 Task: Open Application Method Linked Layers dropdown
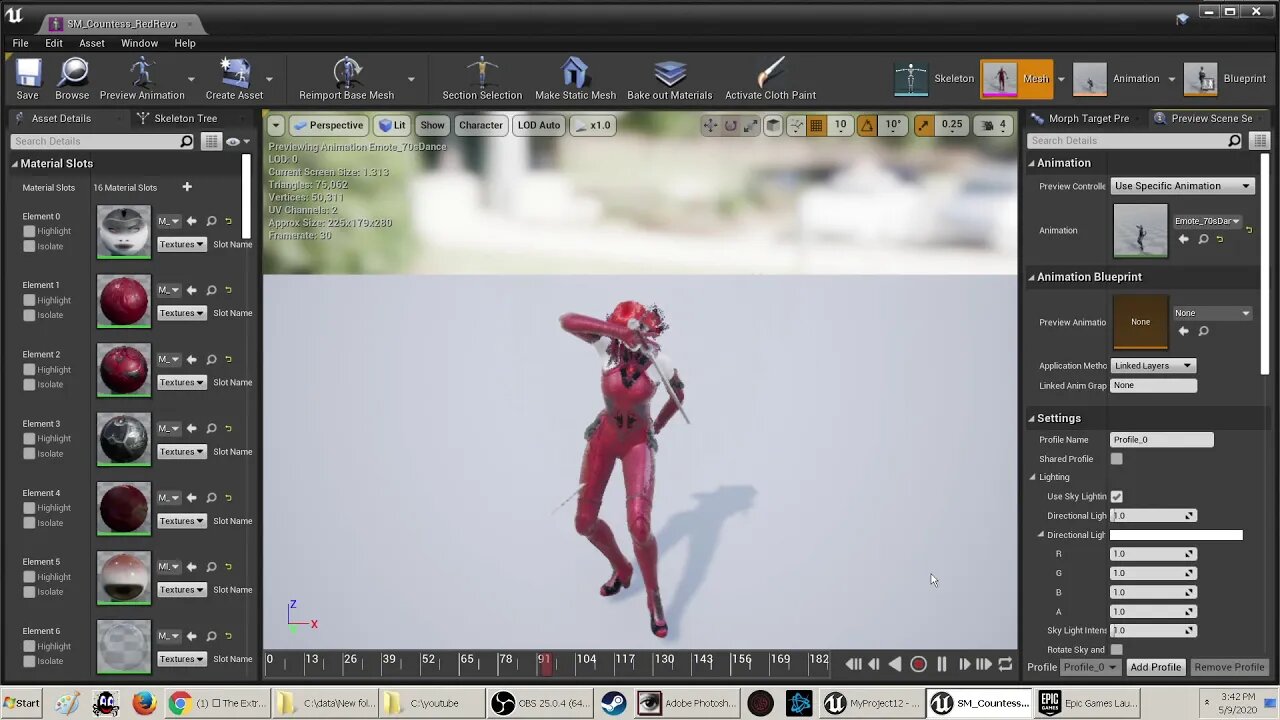click(1153, 365)
